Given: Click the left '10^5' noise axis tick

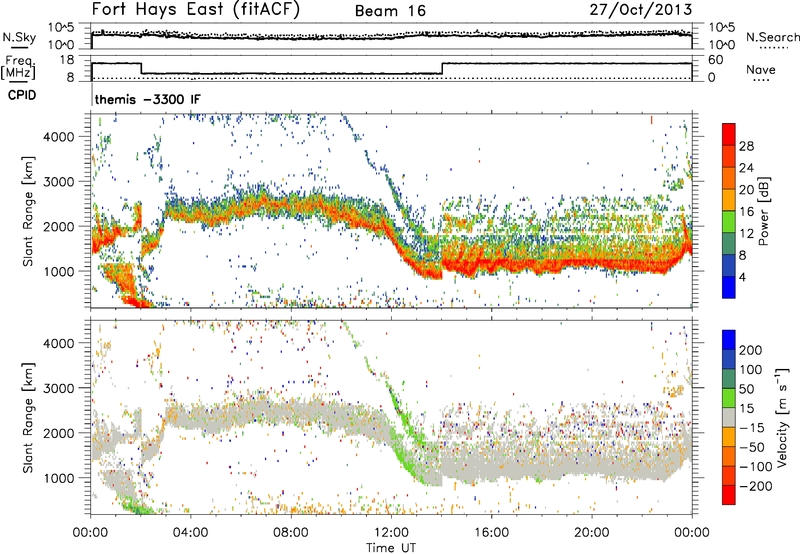Looking at the screenshot, I should 61,28.
